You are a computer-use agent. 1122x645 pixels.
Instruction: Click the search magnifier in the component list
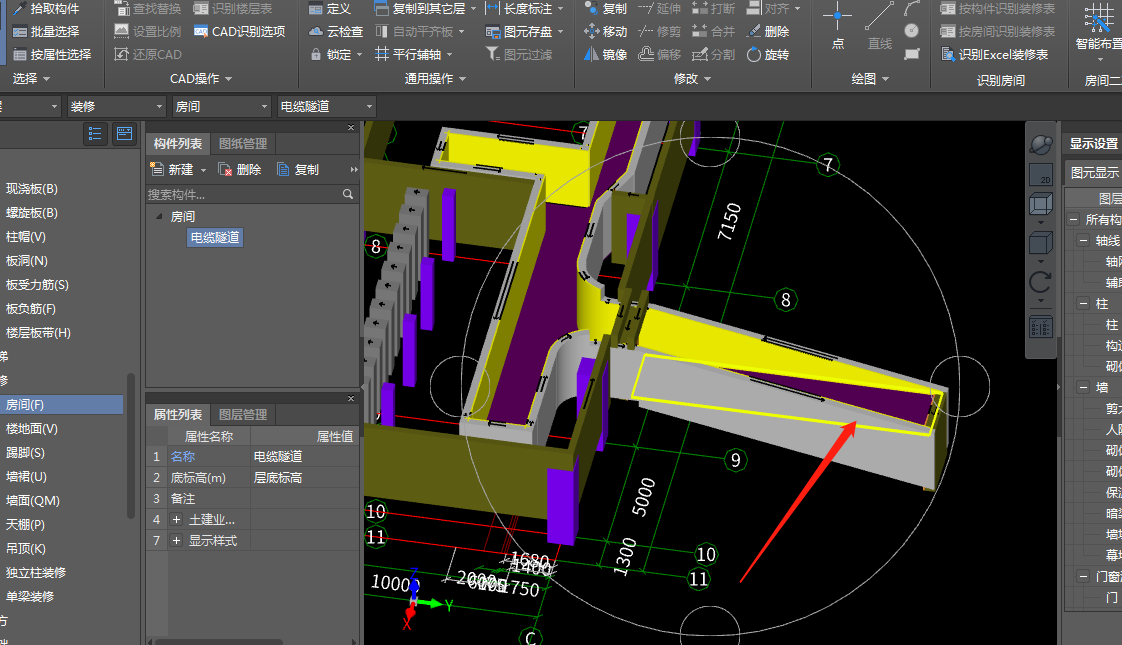point(348,194)
